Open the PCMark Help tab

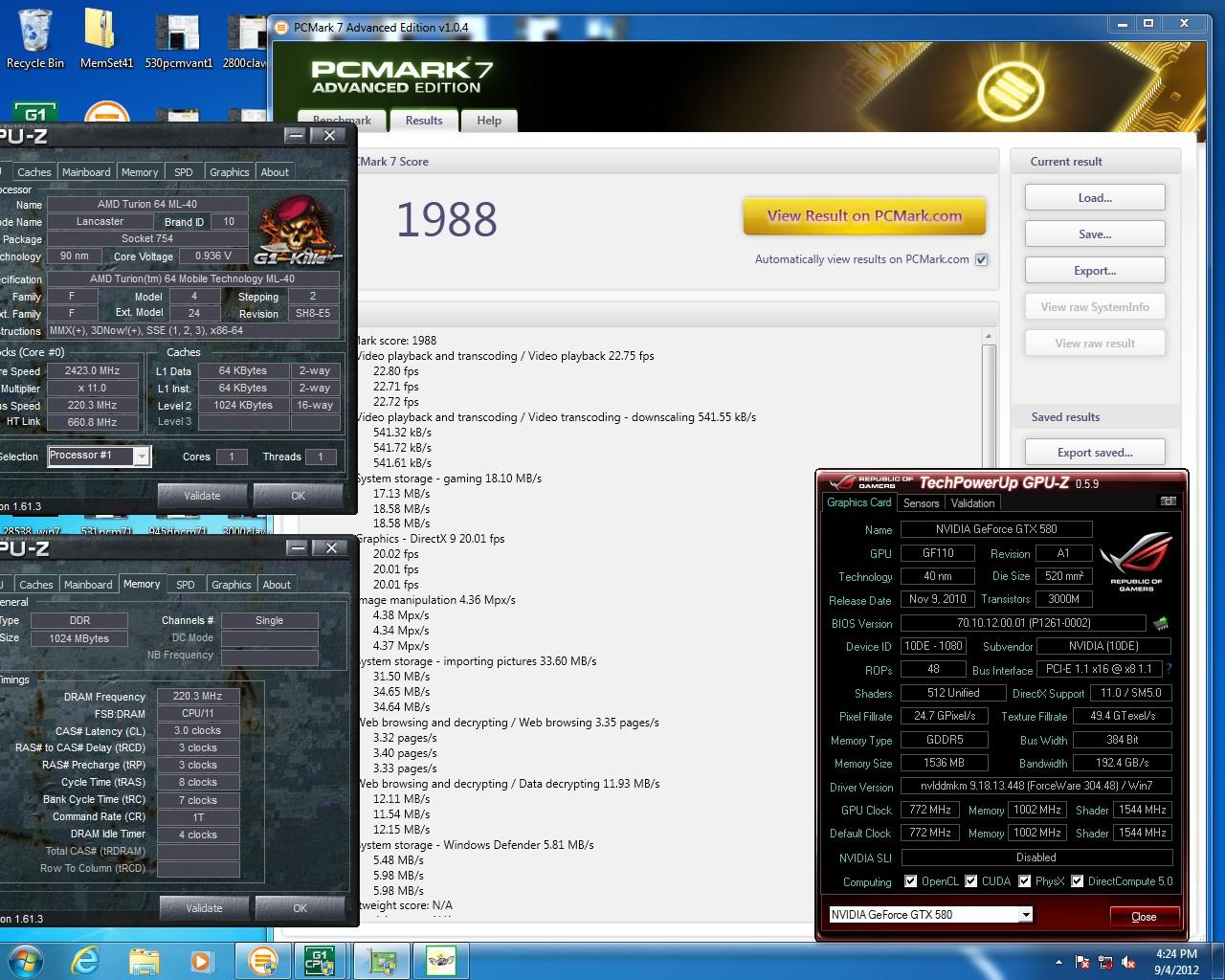click(489, 121)
